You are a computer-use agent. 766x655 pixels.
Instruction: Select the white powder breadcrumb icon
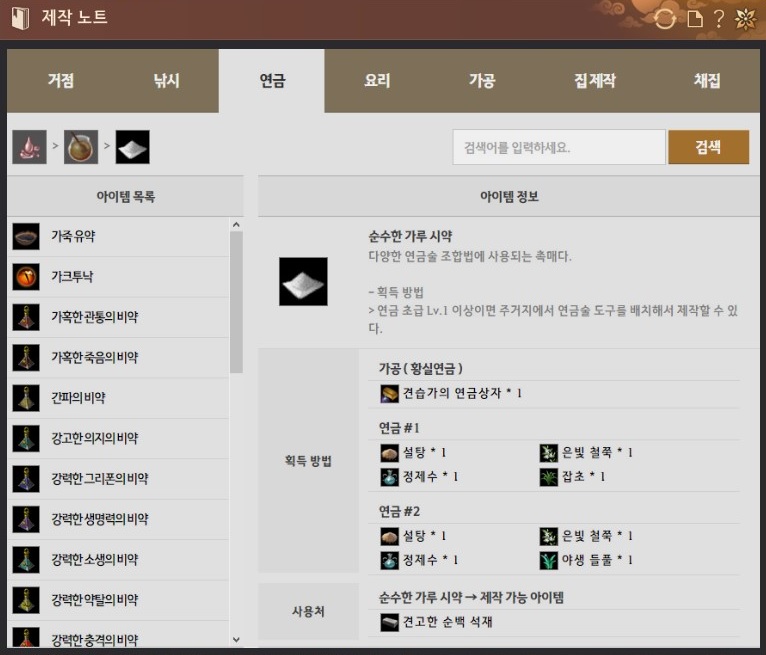point(132,147)
